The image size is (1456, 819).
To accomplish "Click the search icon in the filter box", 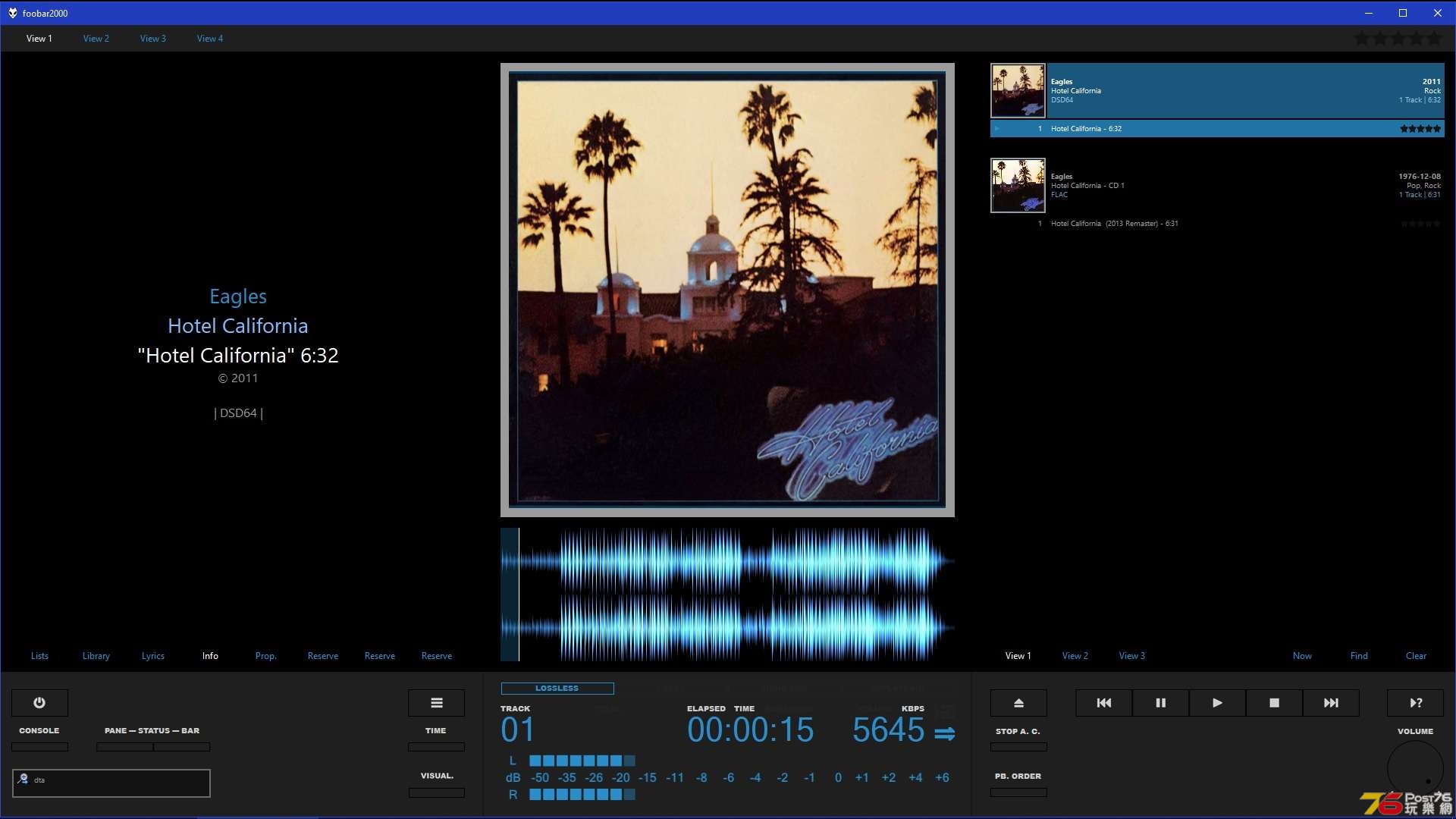I will coord(23,779).
